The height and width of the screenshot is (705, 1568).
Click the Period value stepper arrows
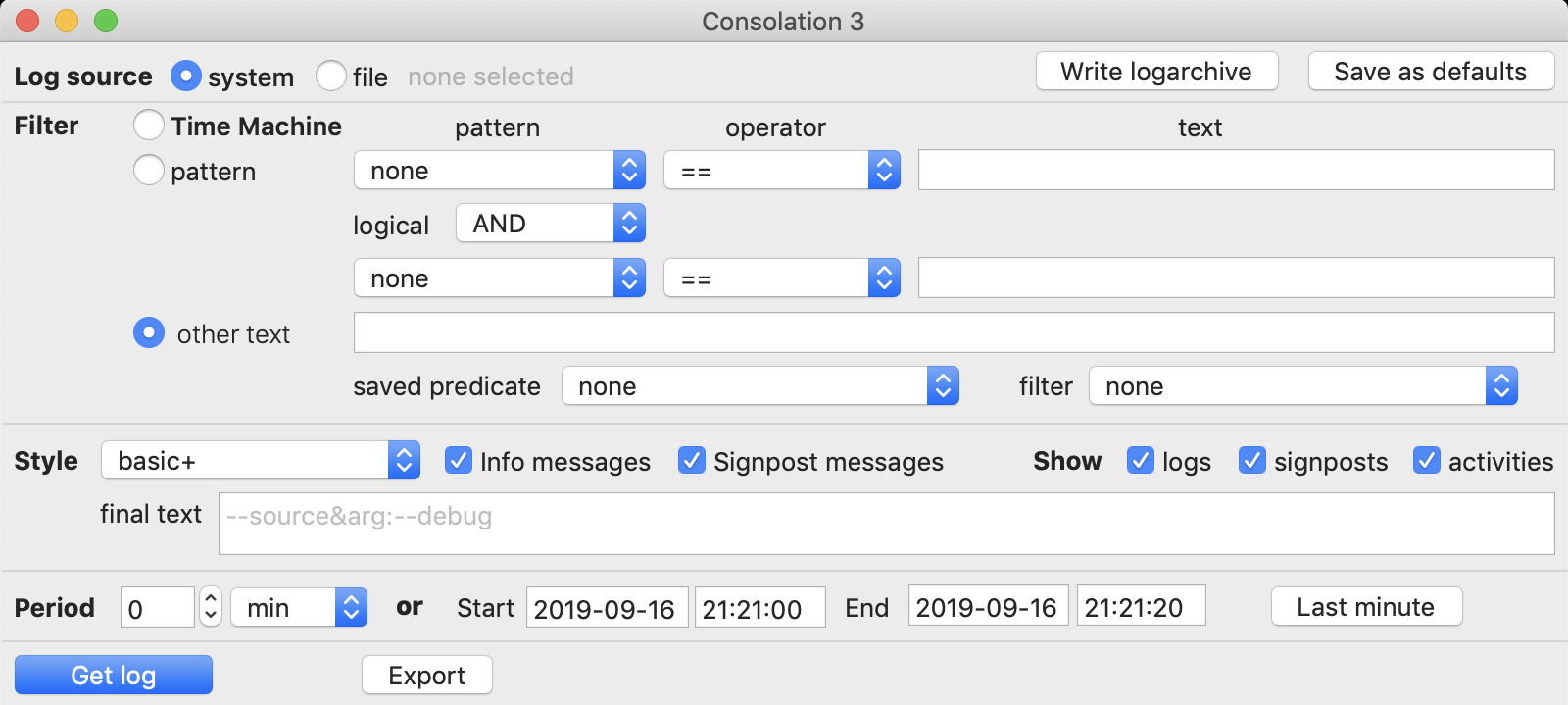(211, 607)
